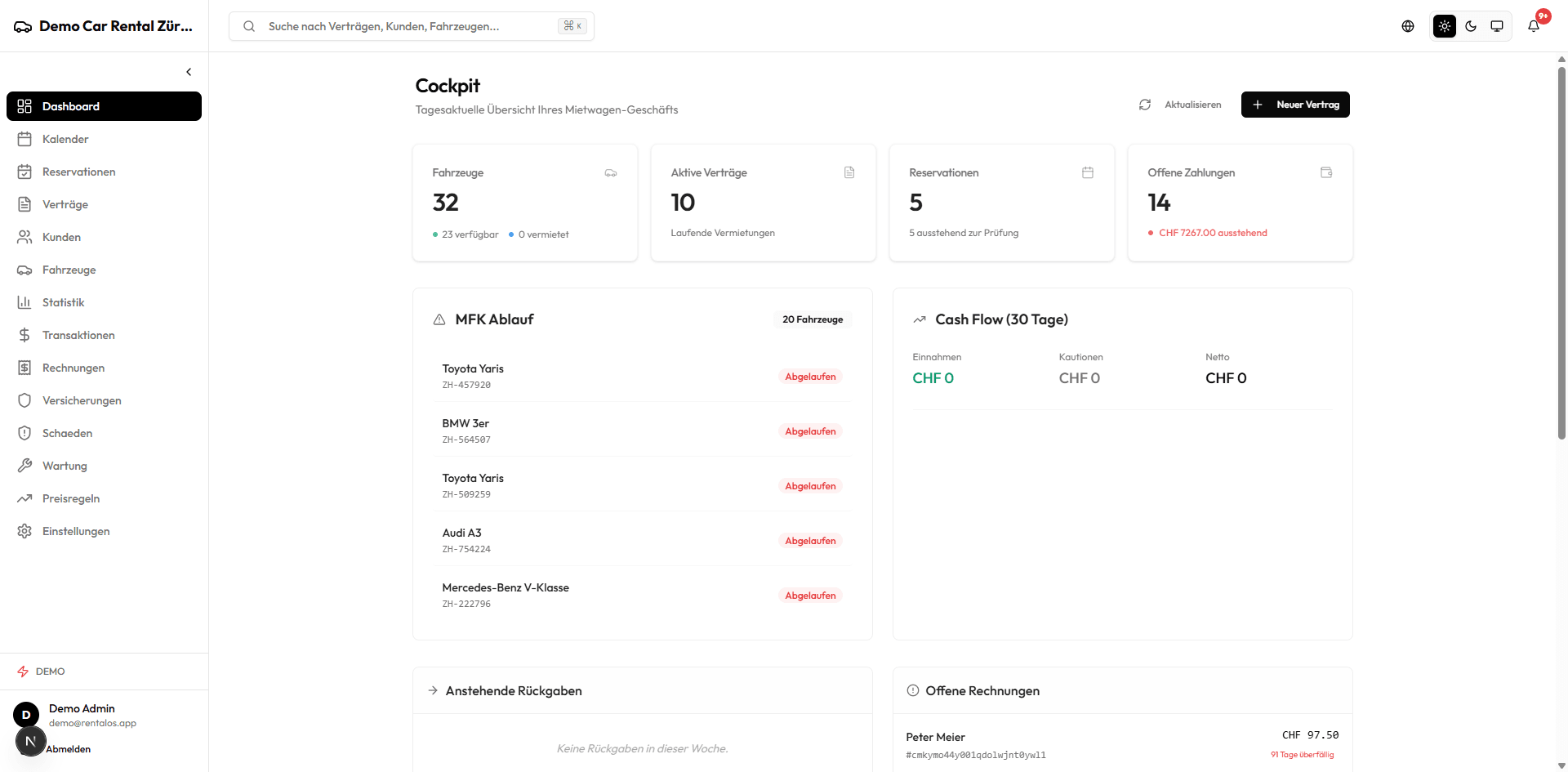Screen dimensions: 1568x772
Task: Open the Kalender section in the sidebar
Action: (65, 139)
